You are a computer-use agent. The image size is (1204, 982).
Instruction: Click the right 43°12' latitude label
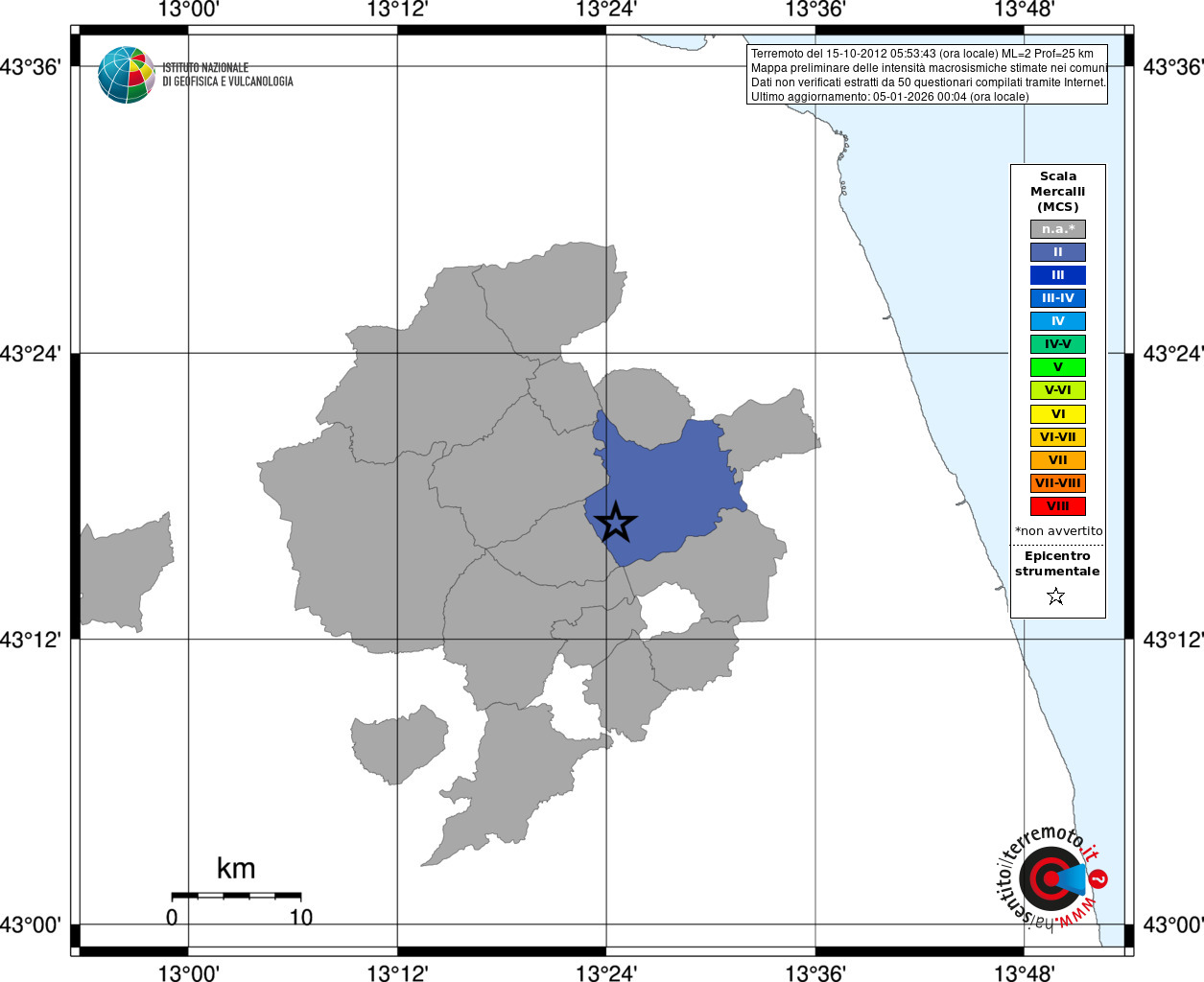pos(1172,639)
